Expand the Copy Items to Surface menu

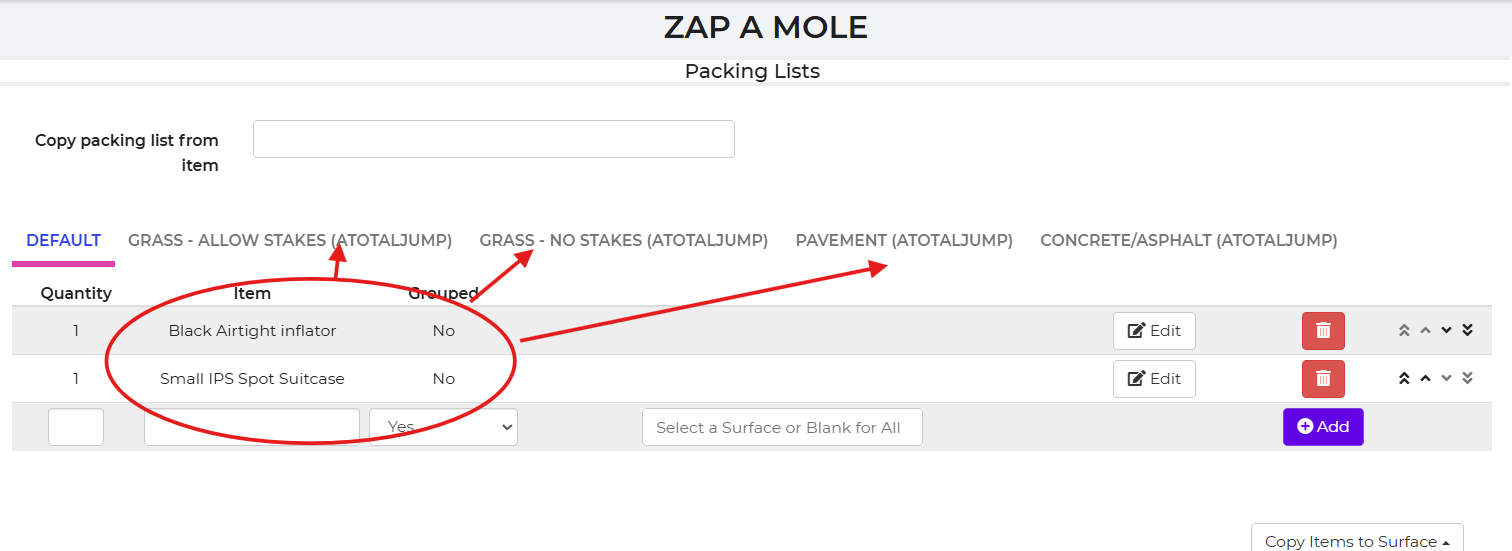tap(1357, 541)
